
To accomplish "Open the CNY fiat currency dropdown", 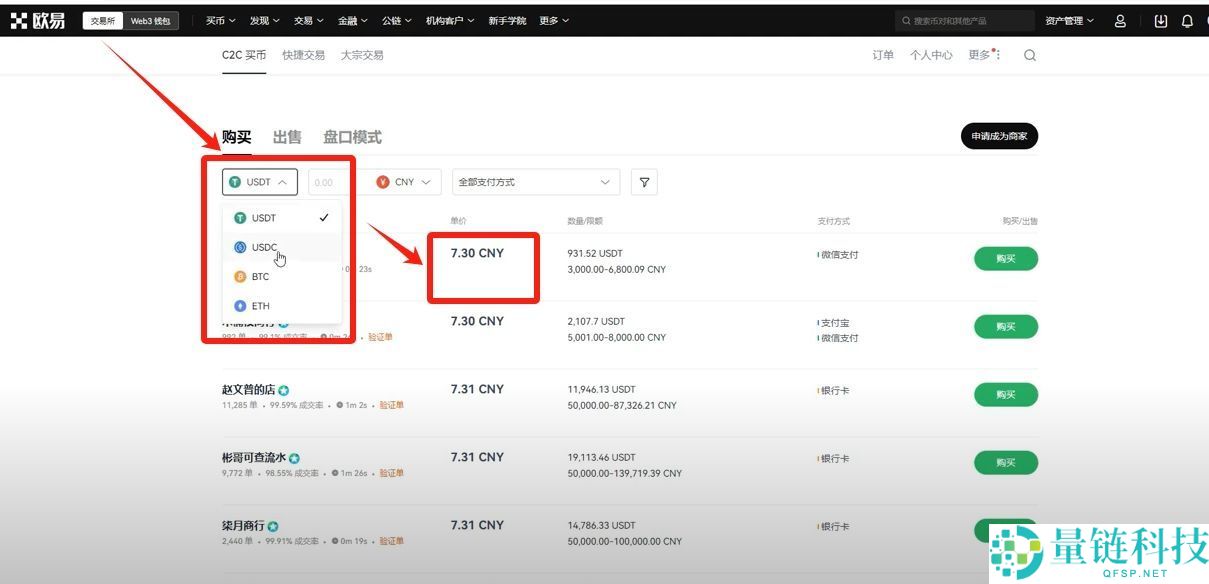I will [x=404, y=182].
